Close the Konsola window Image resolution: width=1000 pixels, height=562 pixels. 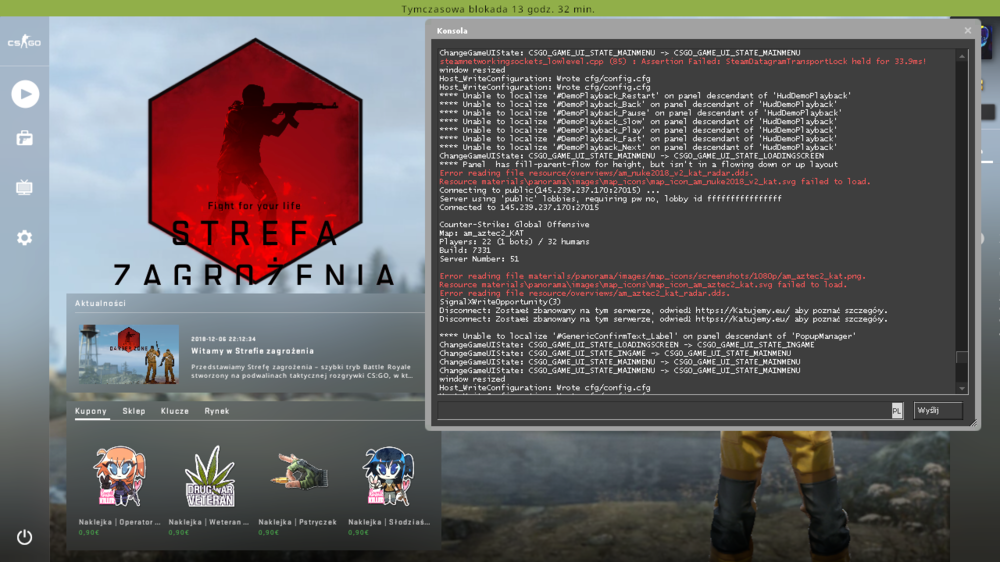pyautogui.click(x=967, y=31)
